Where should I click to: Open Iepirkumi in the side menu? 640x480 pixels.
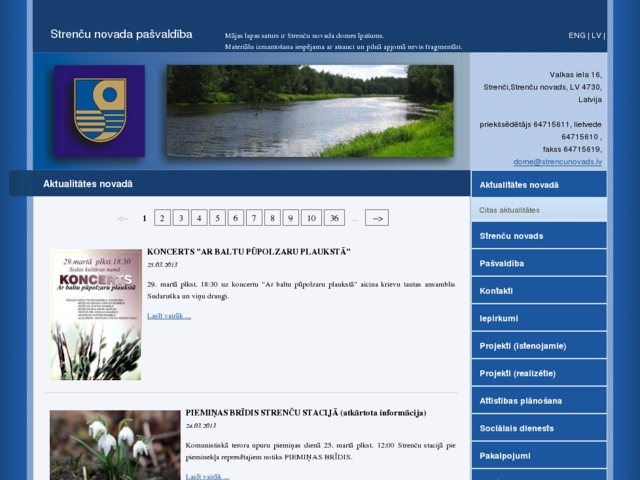[x=539, y=318]
